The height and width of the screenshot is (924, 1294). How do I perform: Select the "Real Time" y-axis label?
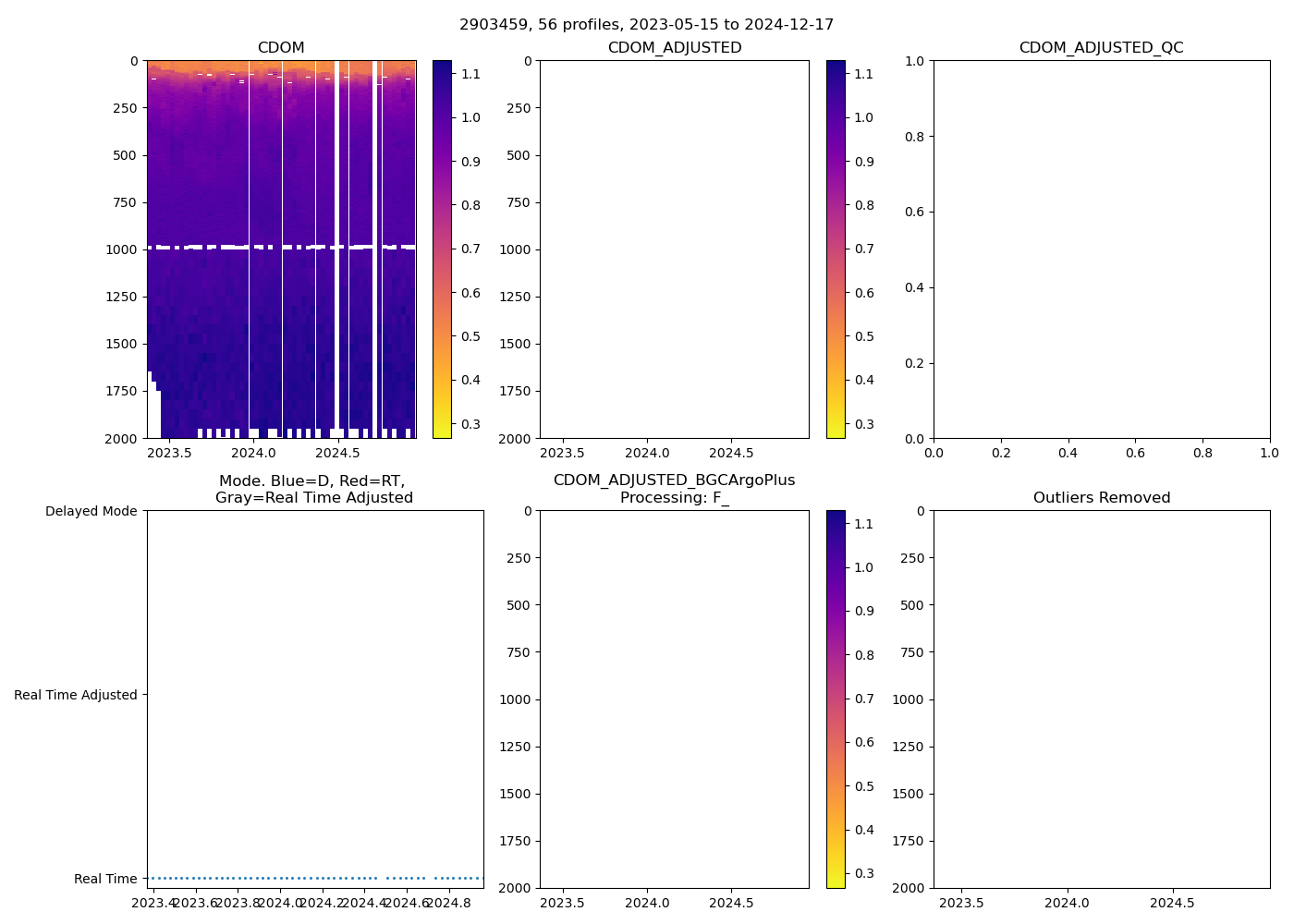pyautogui.click(x=105, y=879)
